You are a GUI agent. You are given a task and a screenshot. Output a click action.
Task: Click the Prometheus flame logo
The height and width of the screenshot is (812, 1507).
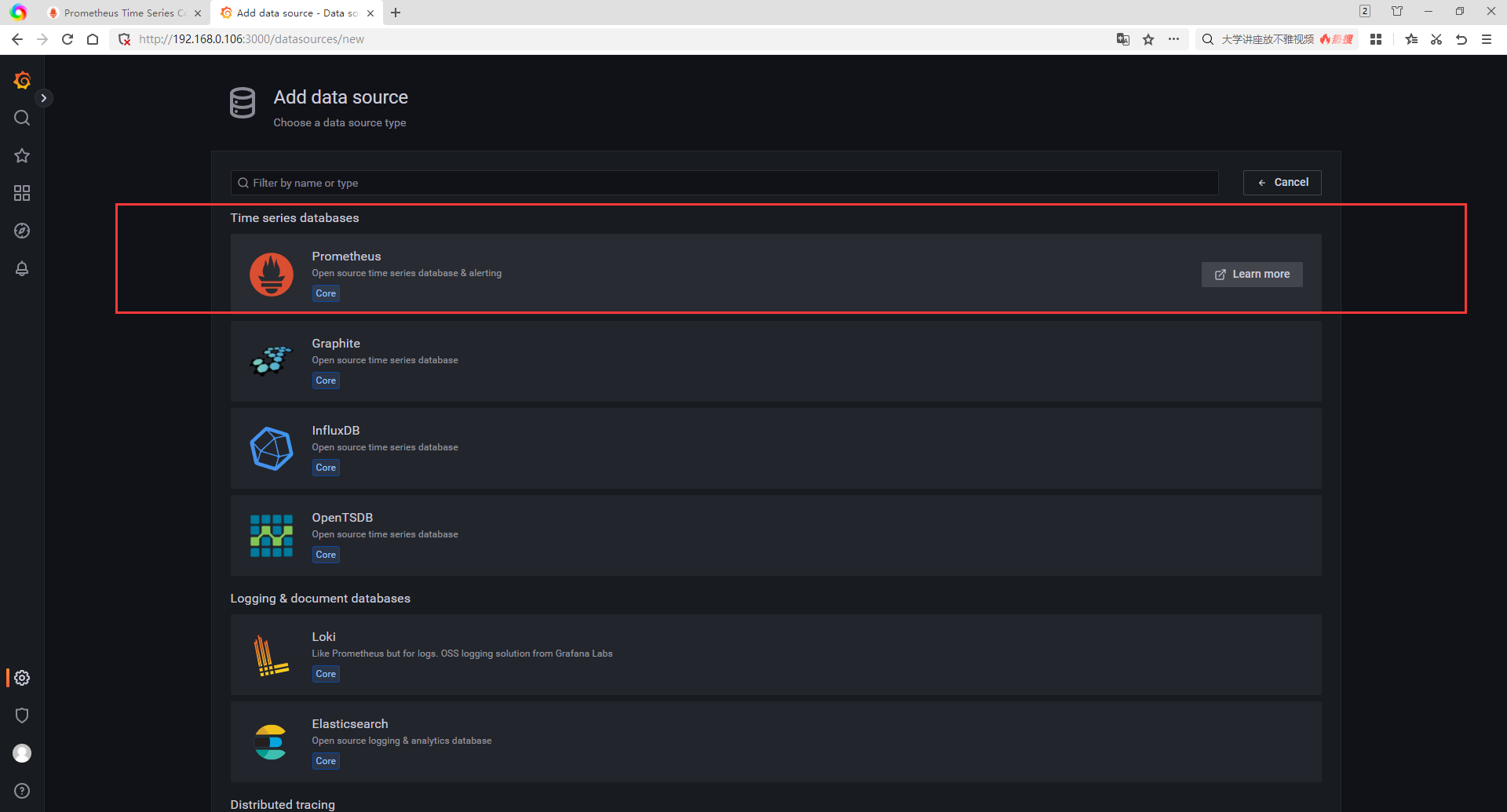[x=272, y=275]
